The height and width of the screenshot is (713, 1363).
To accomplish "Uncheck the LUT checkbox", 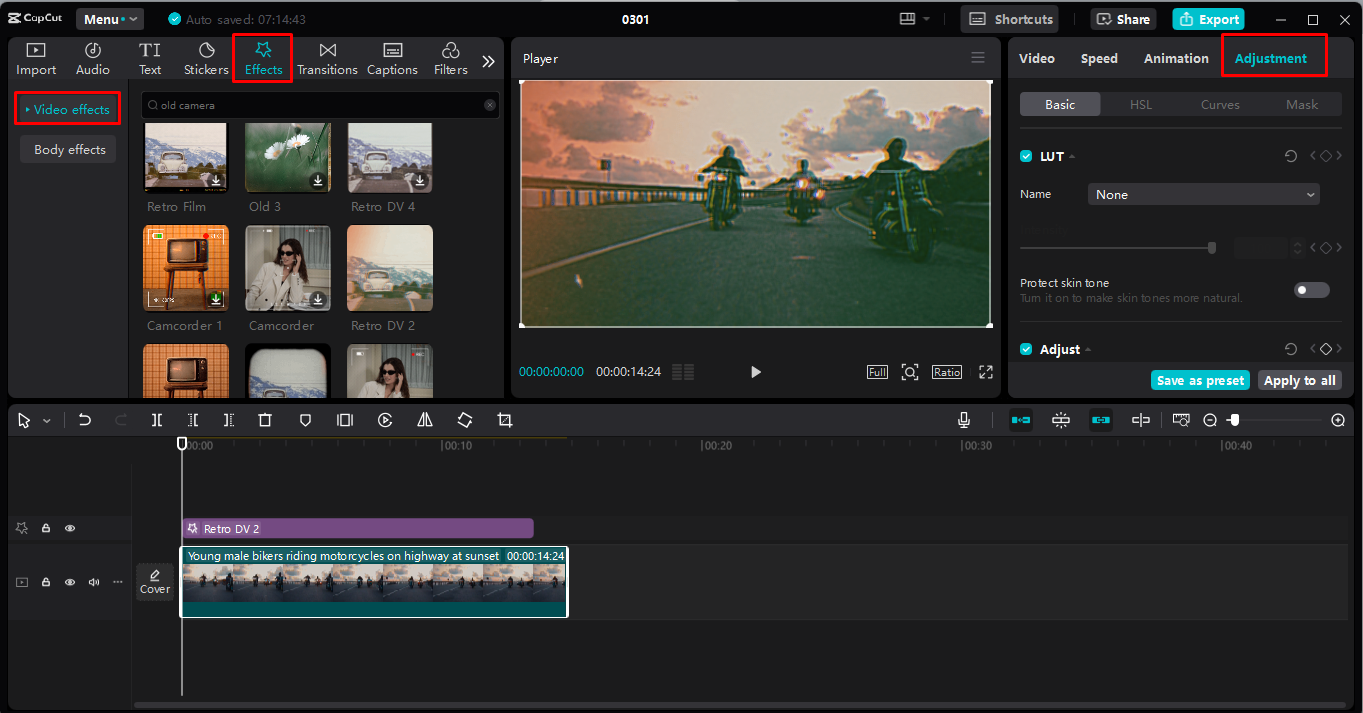I will point(1026,156).
